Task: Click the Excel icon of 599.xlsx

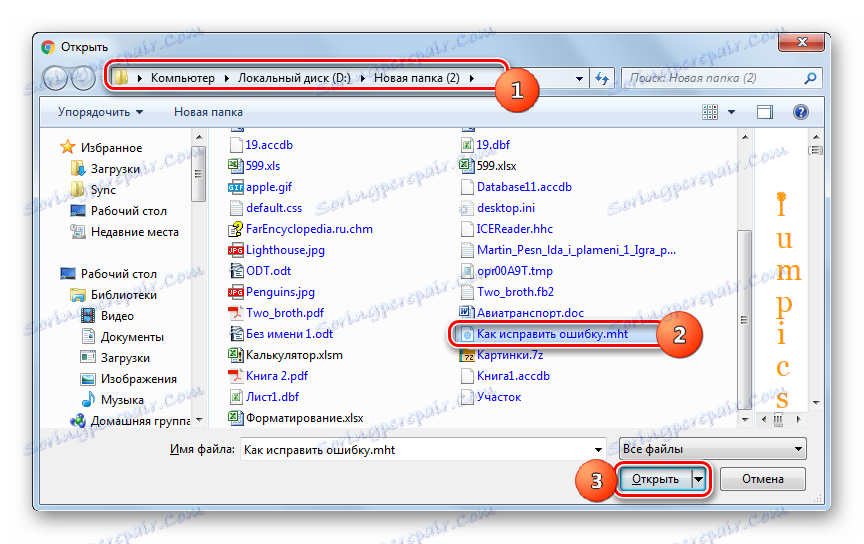Action: (467, 165)
